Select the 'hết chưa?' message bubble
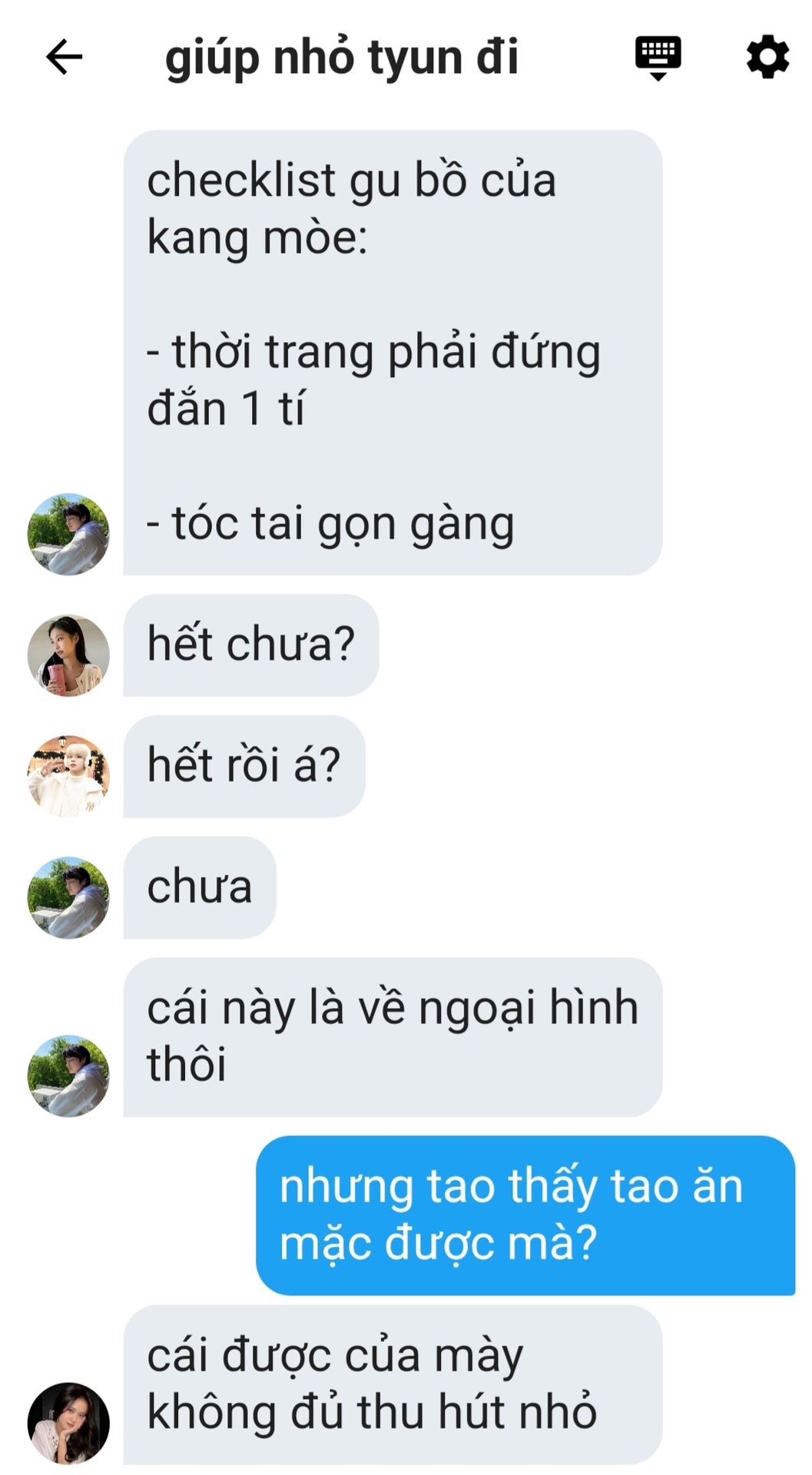Image resolution: width=812 pixels, height=1475 pixels. click(x=251, y=645)
